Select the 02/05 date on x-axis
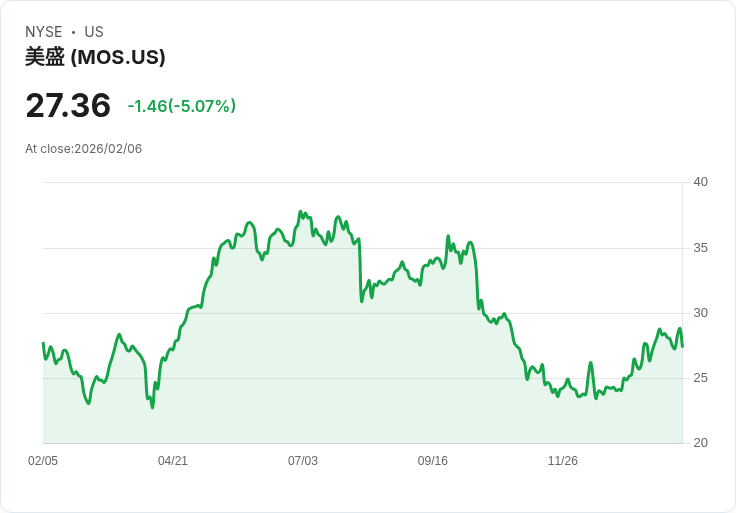The height and width of the screenshot is (513, 736). pyautogui.click(x=43, y=461)
